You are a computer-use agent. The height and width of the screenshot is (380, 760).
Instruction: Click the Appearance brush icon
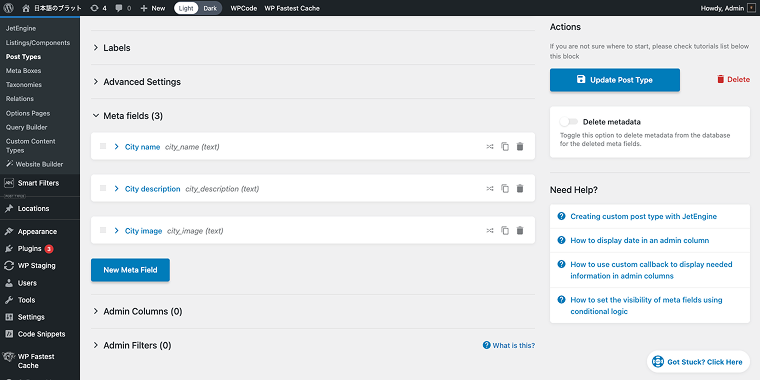point(8,231)
